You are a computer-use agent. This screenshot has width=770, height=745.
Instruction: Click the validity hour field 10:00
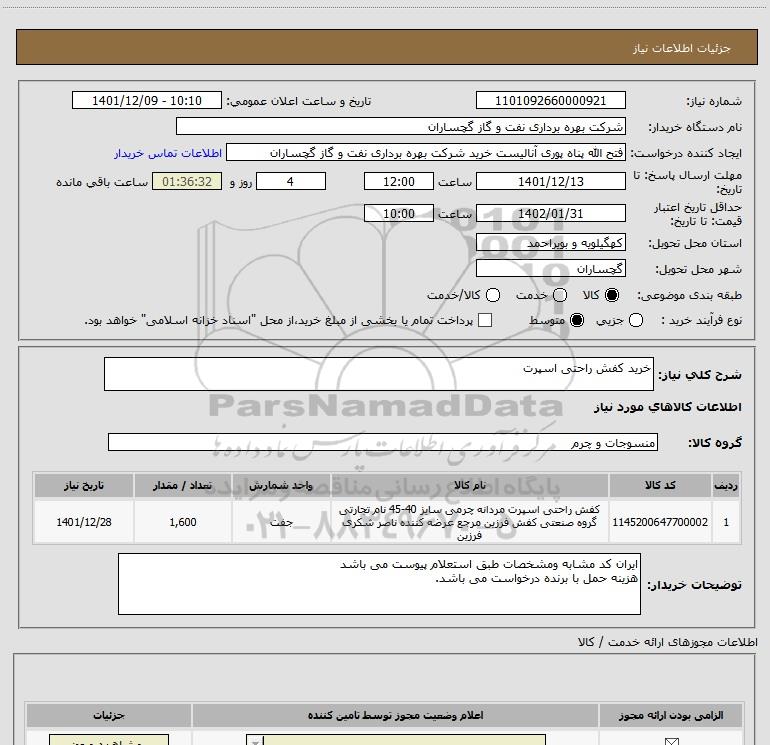[399, 213]
